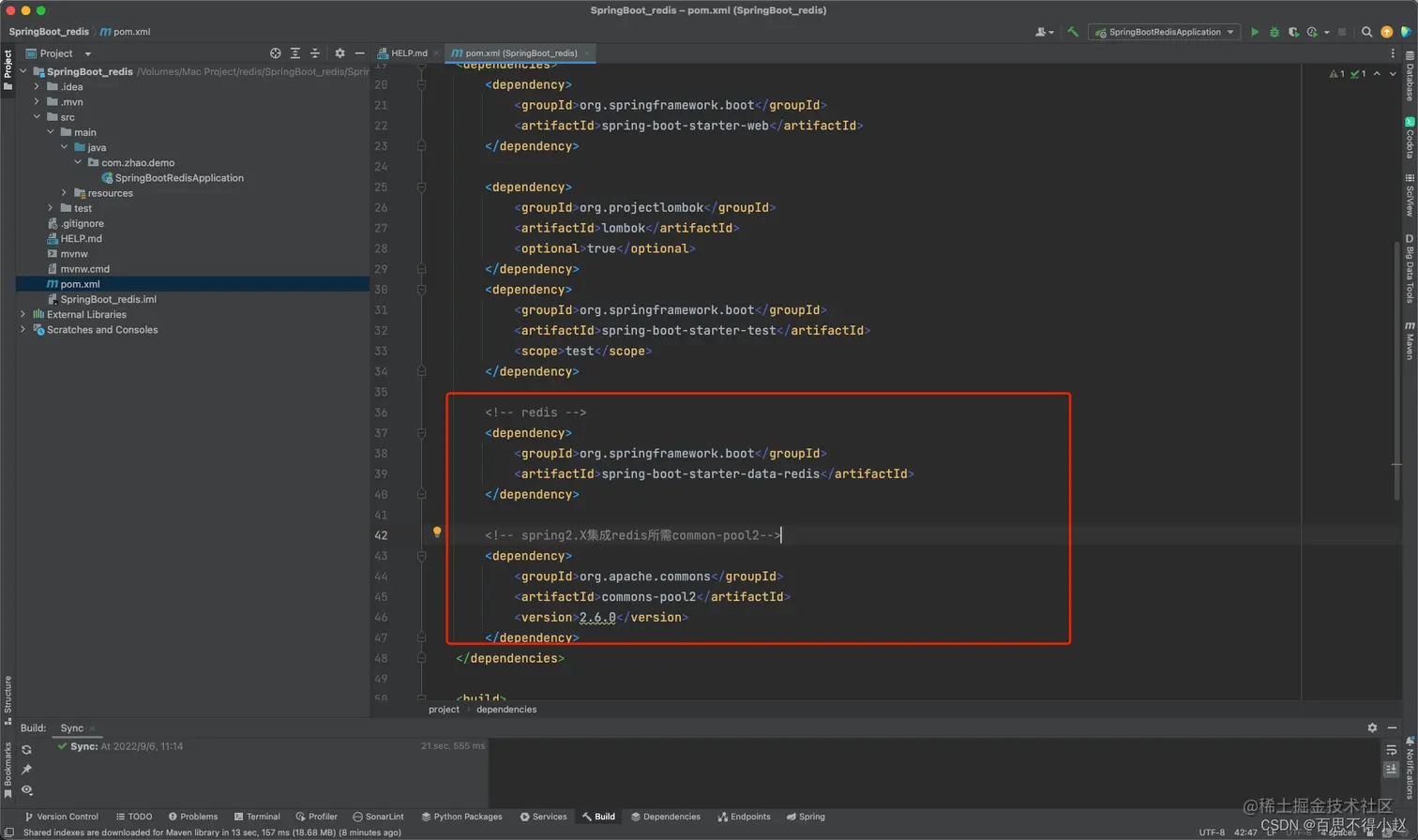The height and width of the screenshot is (840, 1418).
Task: Toggle the soft-wrap icon in Build output
Action: (1392, 750)
